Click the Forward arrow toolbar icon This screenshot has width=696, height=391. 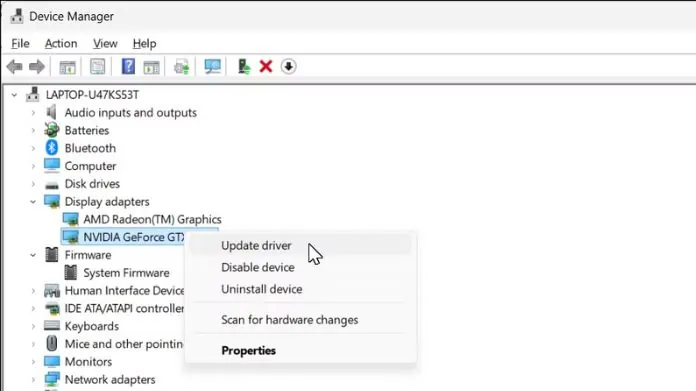[x=37, y=67]
